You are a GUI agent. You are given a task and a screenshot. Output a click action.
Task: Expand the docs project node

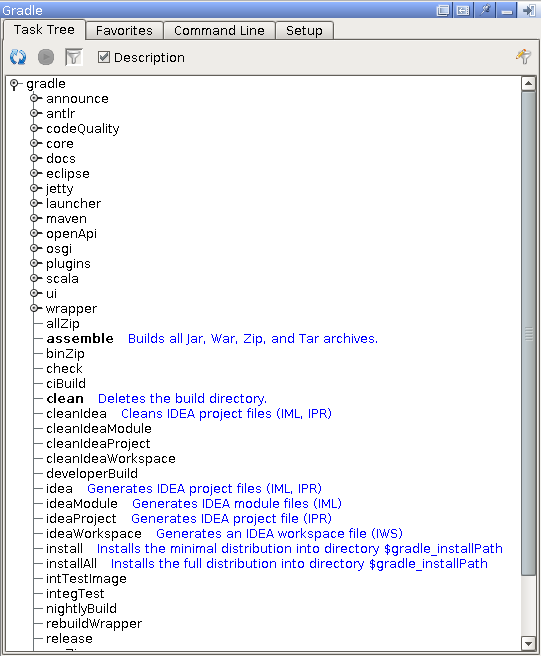tap(34, 159)
